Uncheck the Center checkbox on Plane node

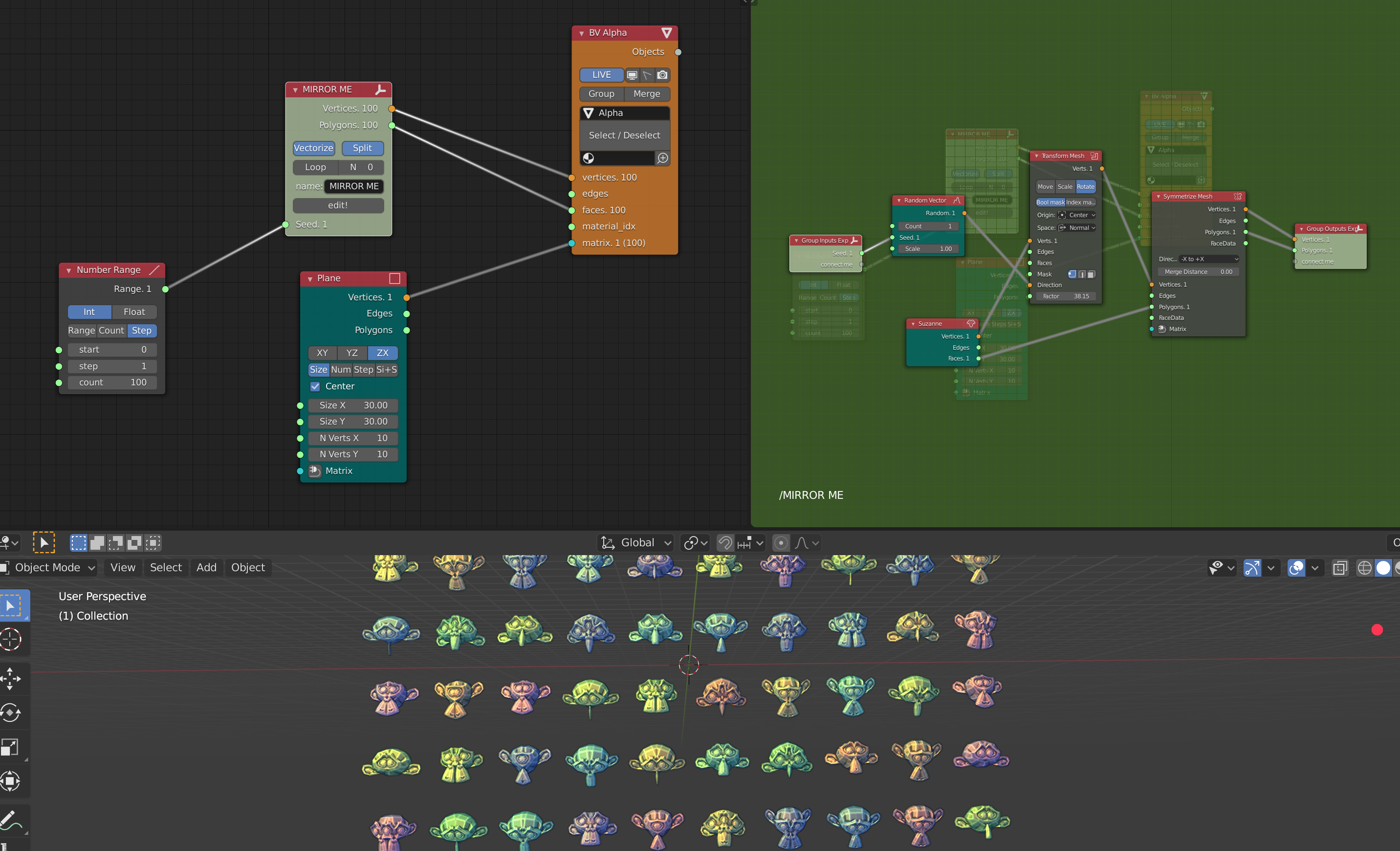pyautogui.click(x=316, y=386)
